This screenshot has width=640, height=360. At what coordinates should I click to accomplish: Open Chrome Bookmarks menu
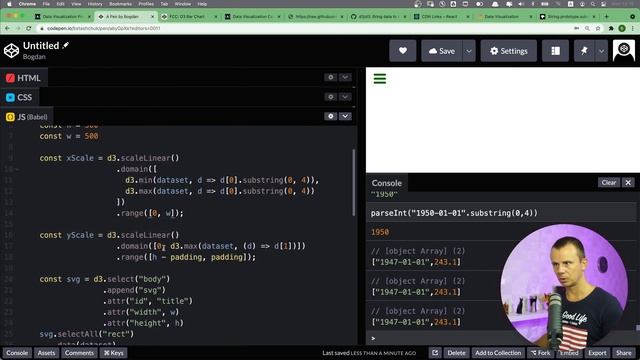tap(120, 4)
